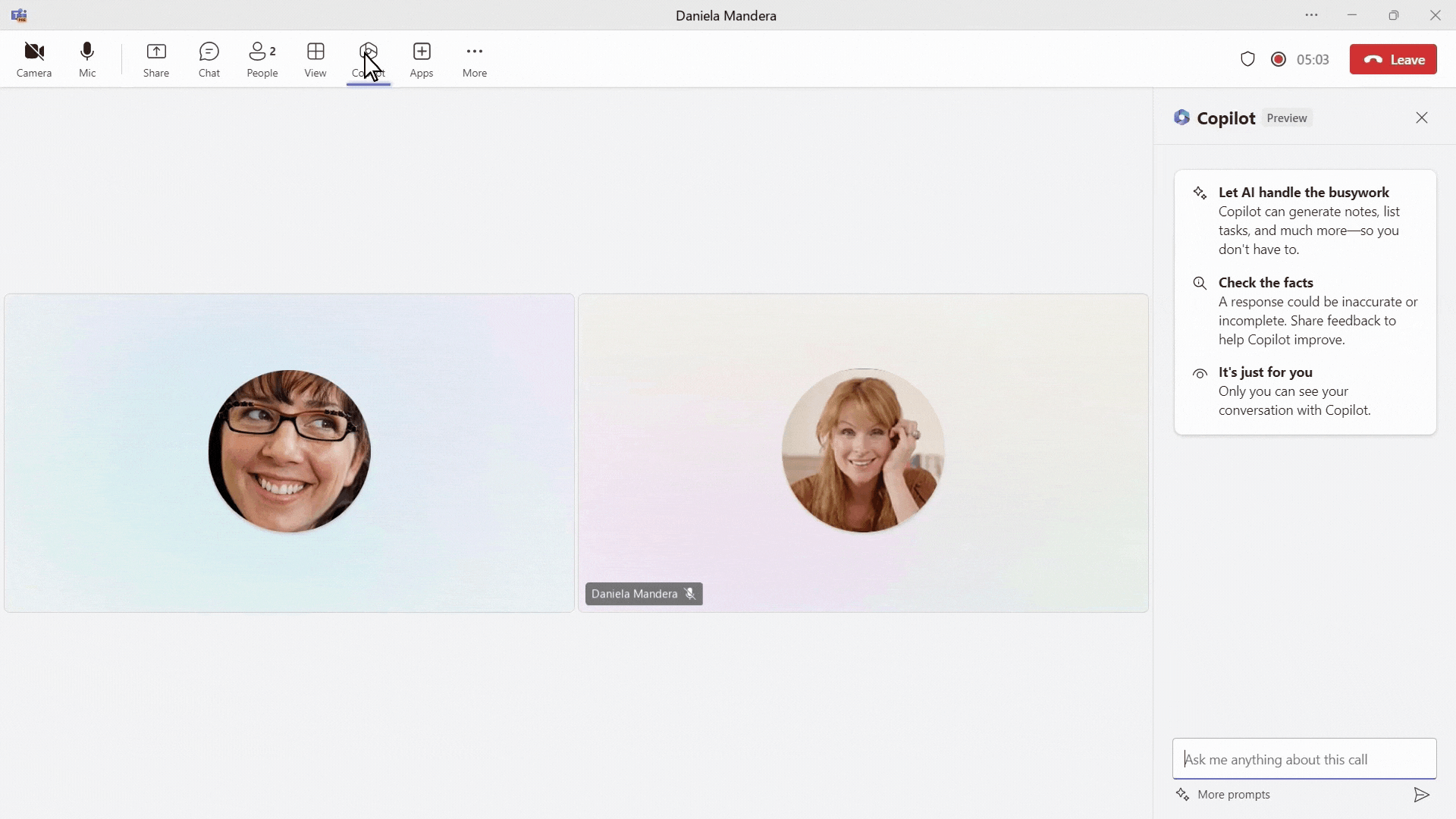Switch the View layout
1456x819 pixels.
(x=315, y=58)
